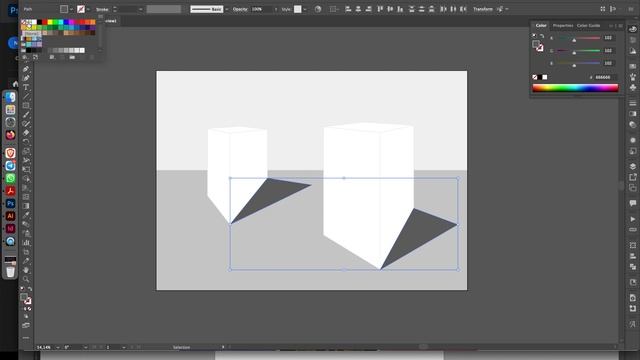Image resolution: width=640 pixels, height=360 pixels.
Task: Reset default fill and stroke in toolbar
Action: 22,289
